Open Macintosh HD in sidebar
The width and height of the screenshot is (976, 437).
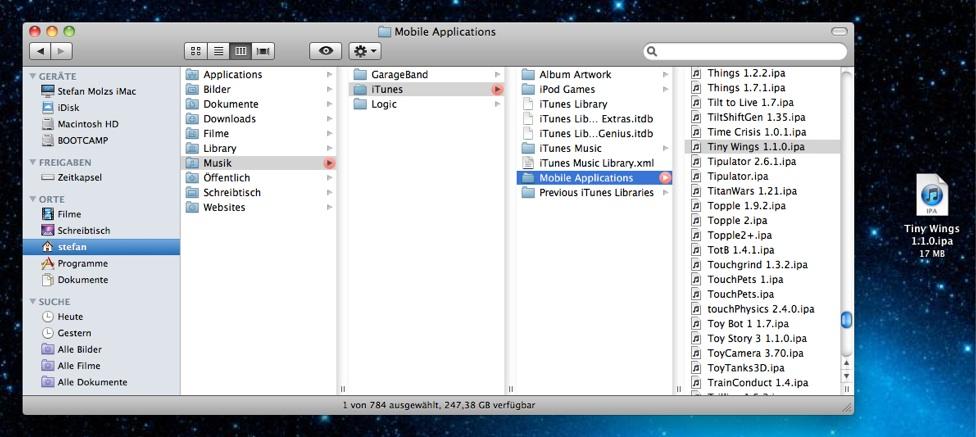pyautogui.click(x=101, y=124)
